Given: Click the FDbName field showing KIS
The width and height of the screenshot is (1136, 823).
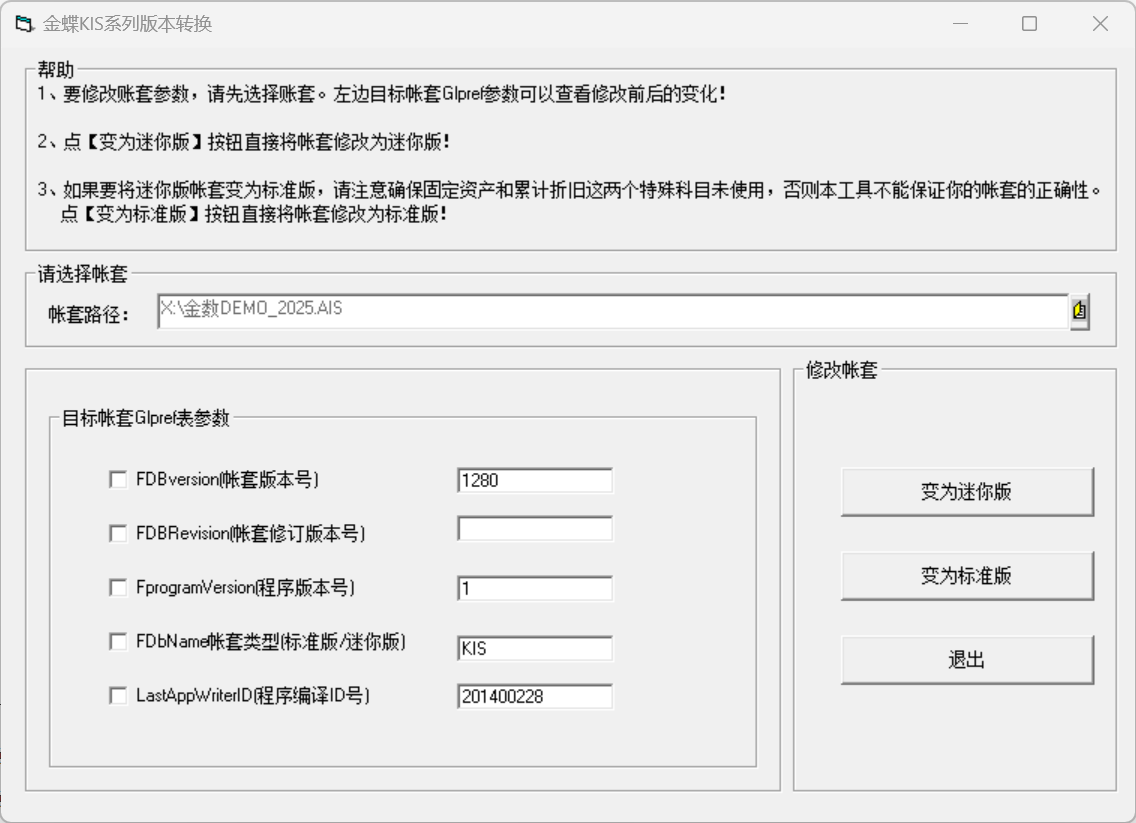Looking at the screenshot, I should [535, 648].
